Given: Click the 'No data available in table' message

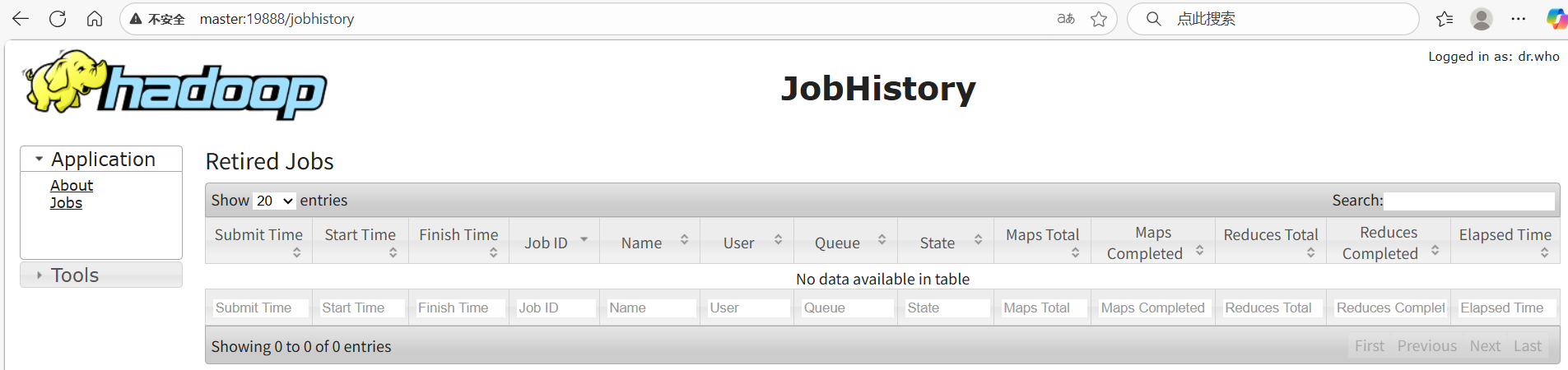Looking at the screenshot, I should tap(882, 279).
